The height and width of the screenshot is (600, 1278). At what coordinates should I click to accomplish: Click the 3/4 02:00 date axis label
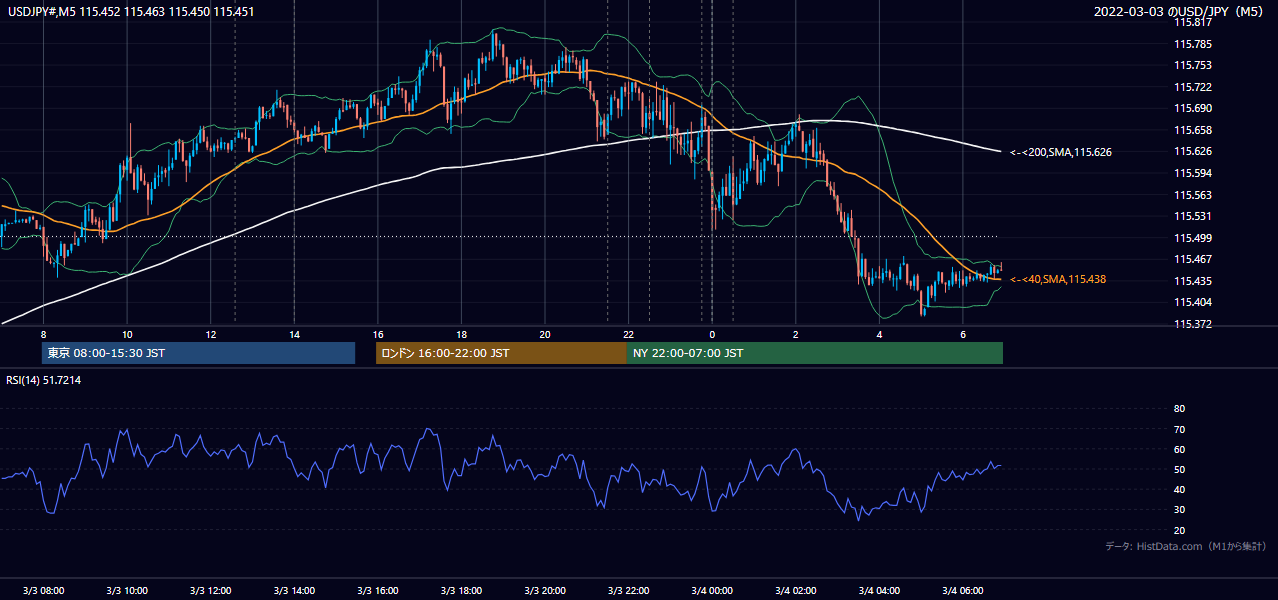(x=796, y=590)
